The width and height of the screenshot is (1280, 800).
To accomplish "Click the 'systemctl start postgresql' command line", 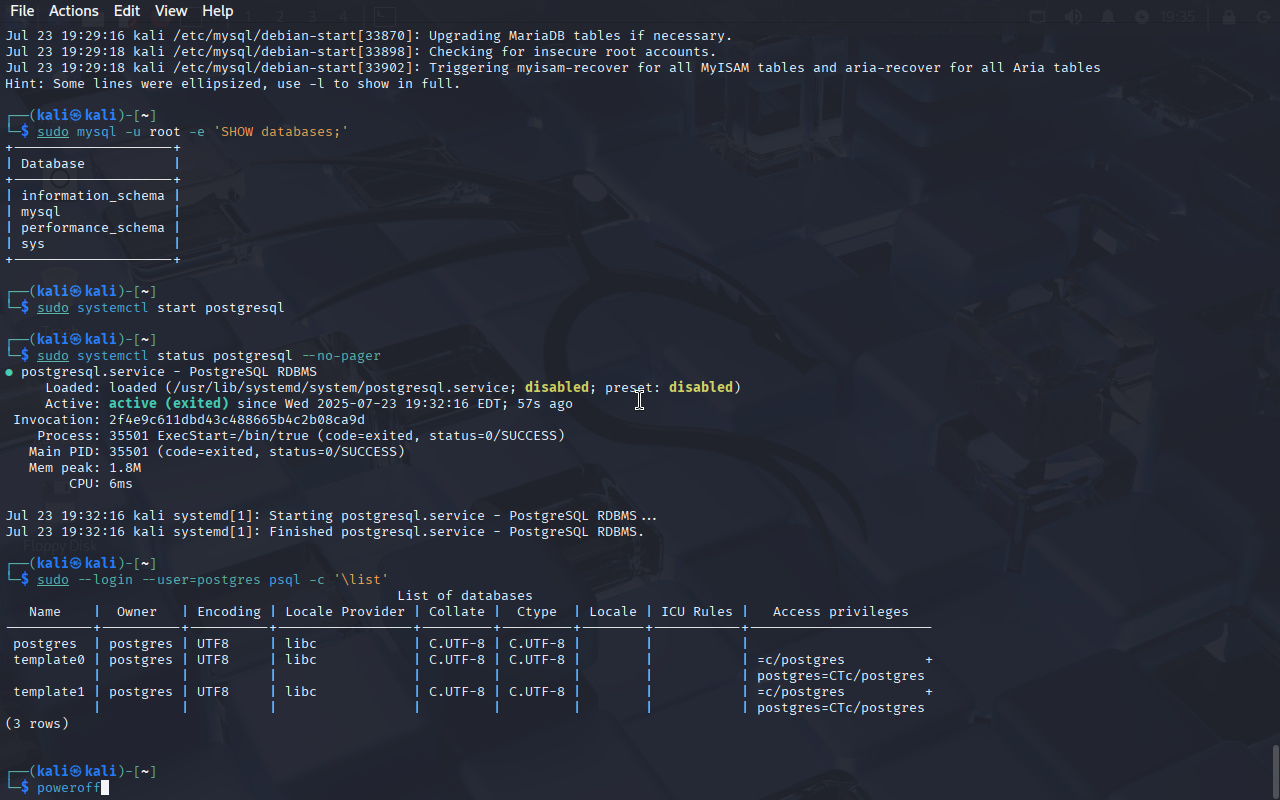I will coord(161,308).
